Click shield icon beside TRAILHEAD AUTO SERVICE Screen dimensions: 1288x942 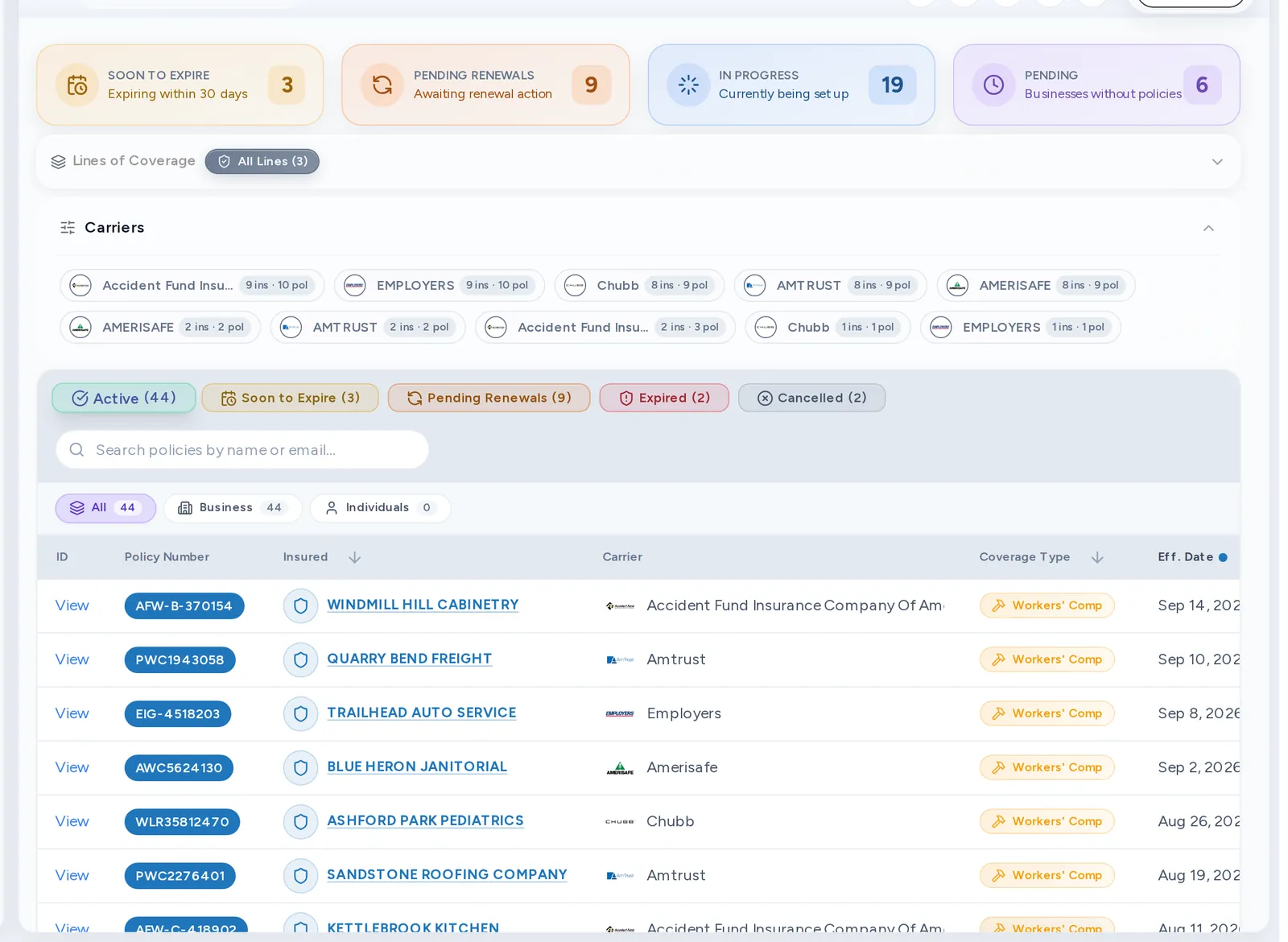300,713
